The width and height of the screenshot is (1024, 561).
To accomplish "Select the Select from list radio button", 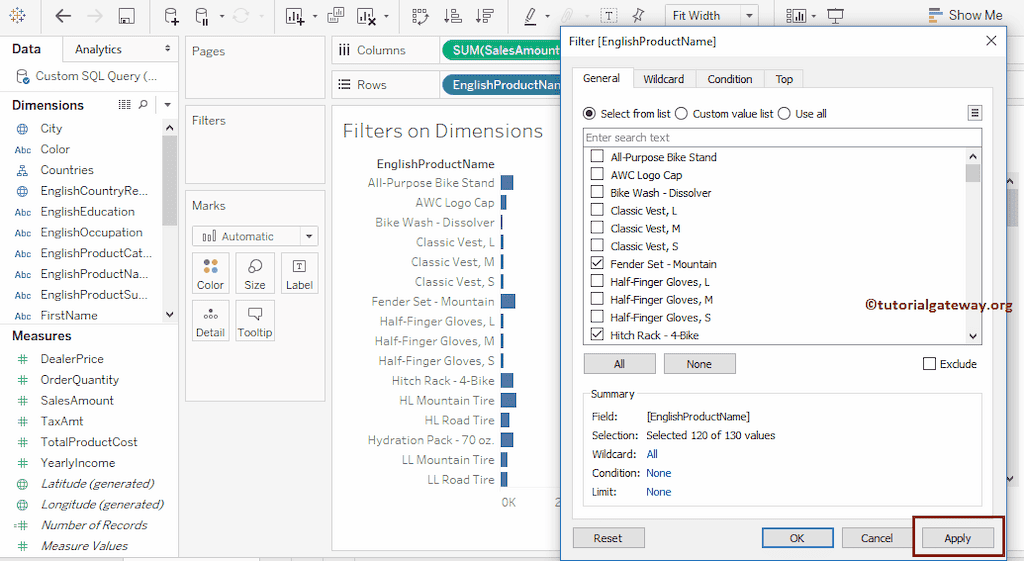I will [589, 114].
